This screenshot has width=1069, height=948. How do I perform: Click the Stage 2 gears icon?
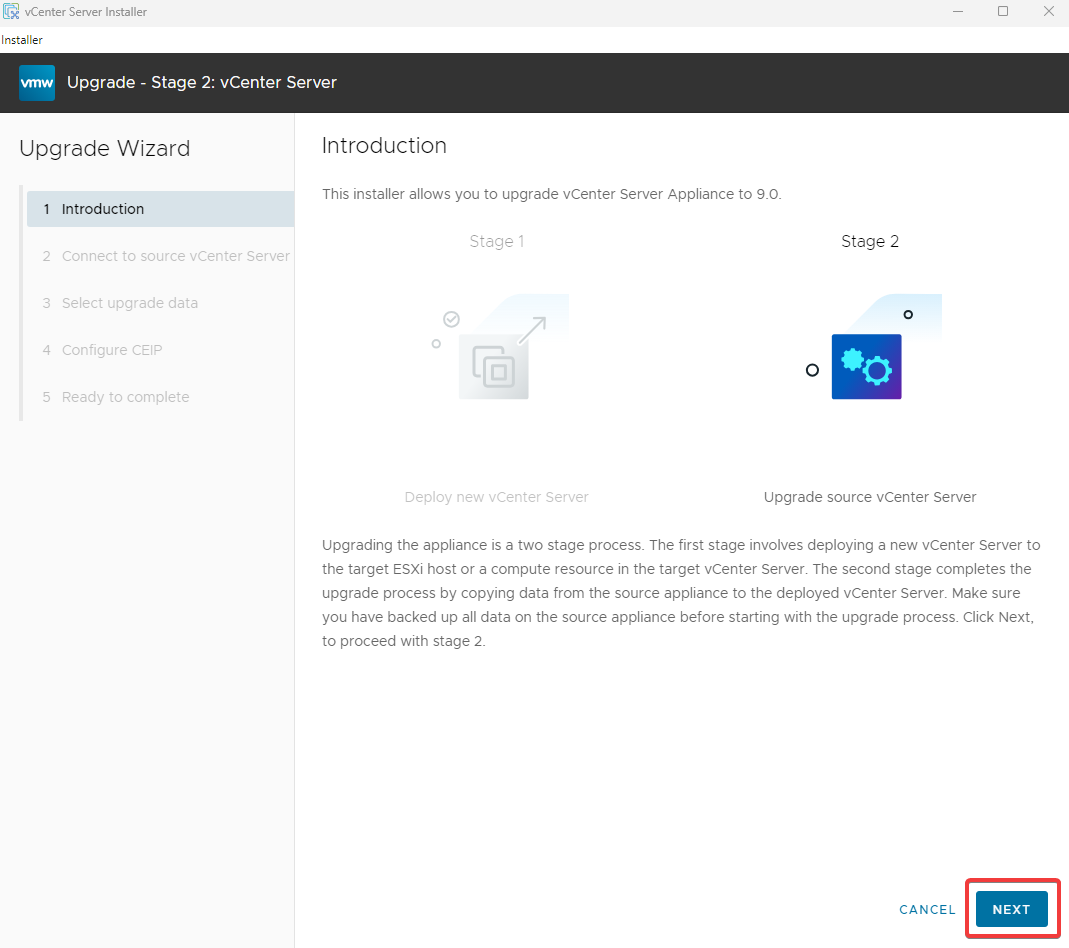[x=867, y=367]
